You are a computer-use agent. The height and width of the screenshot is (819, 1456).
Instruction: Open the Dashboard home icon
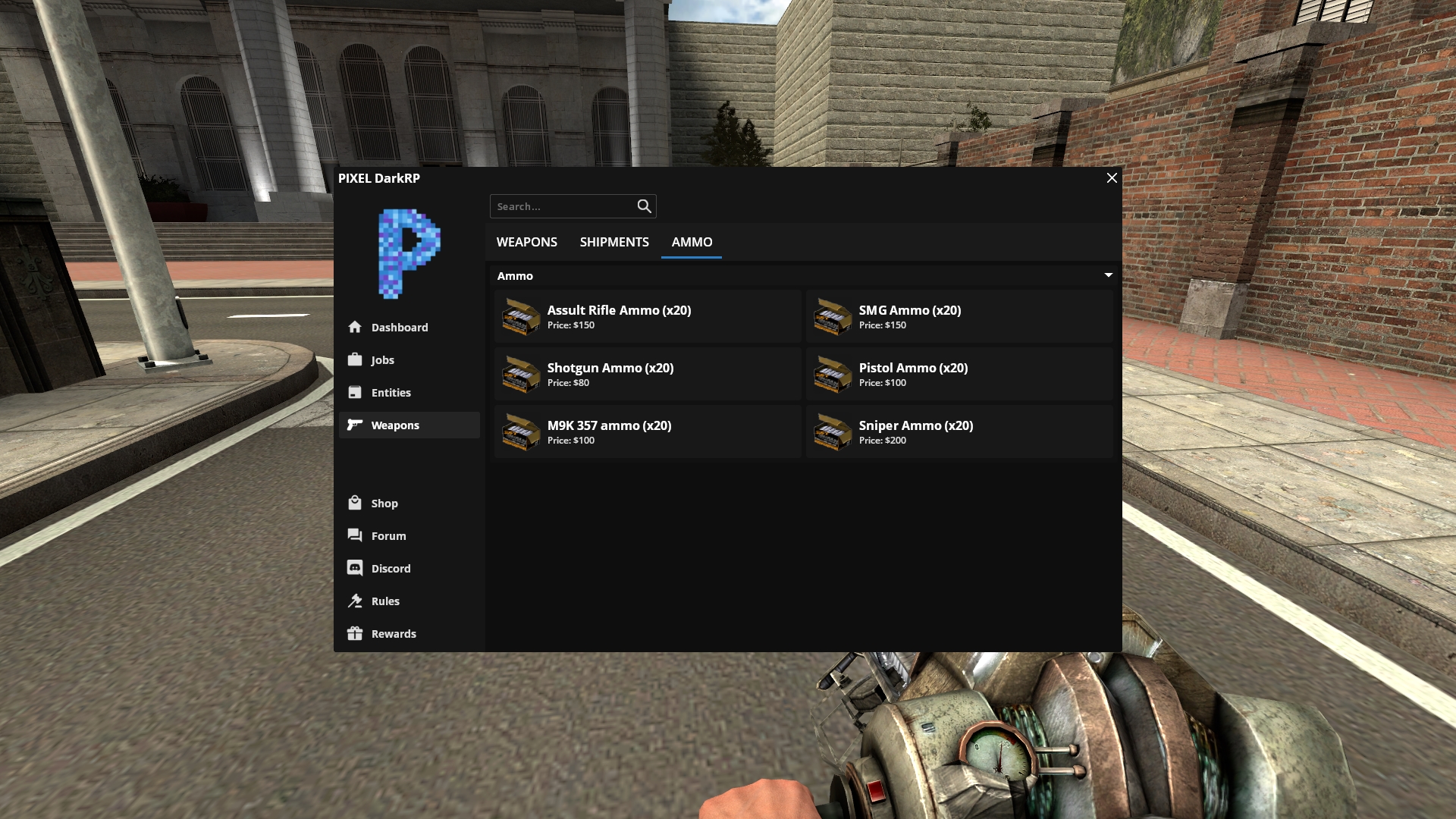click(355, 327)
